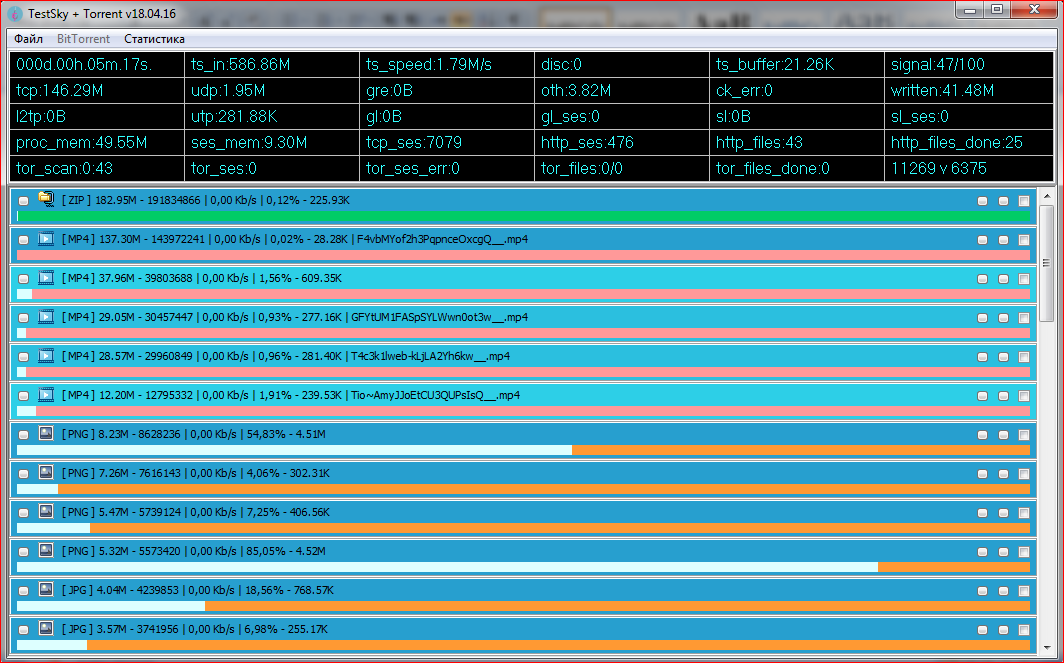Click the image icon of the 4.04M JPG row

coord(45,589)
